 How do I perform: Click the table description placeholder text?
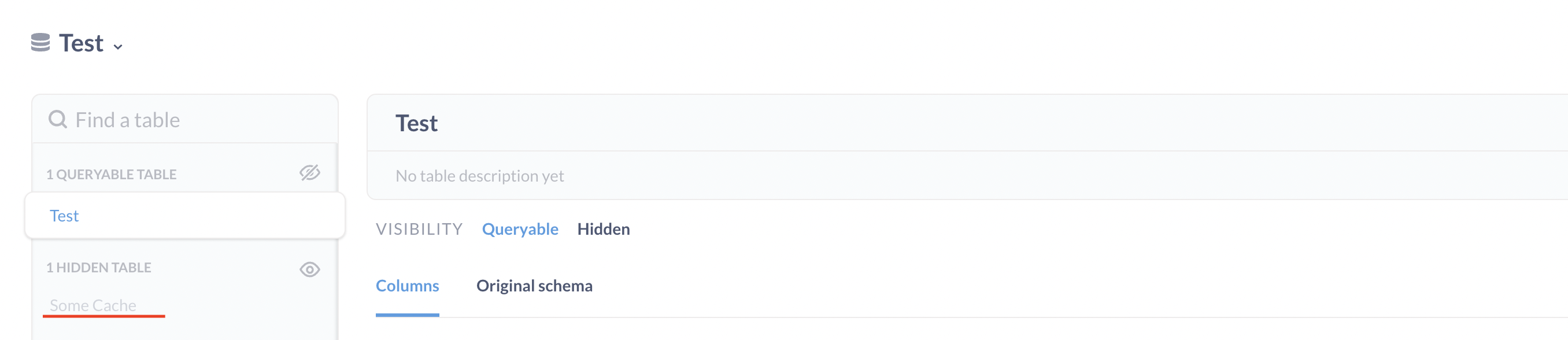(480, 176)
